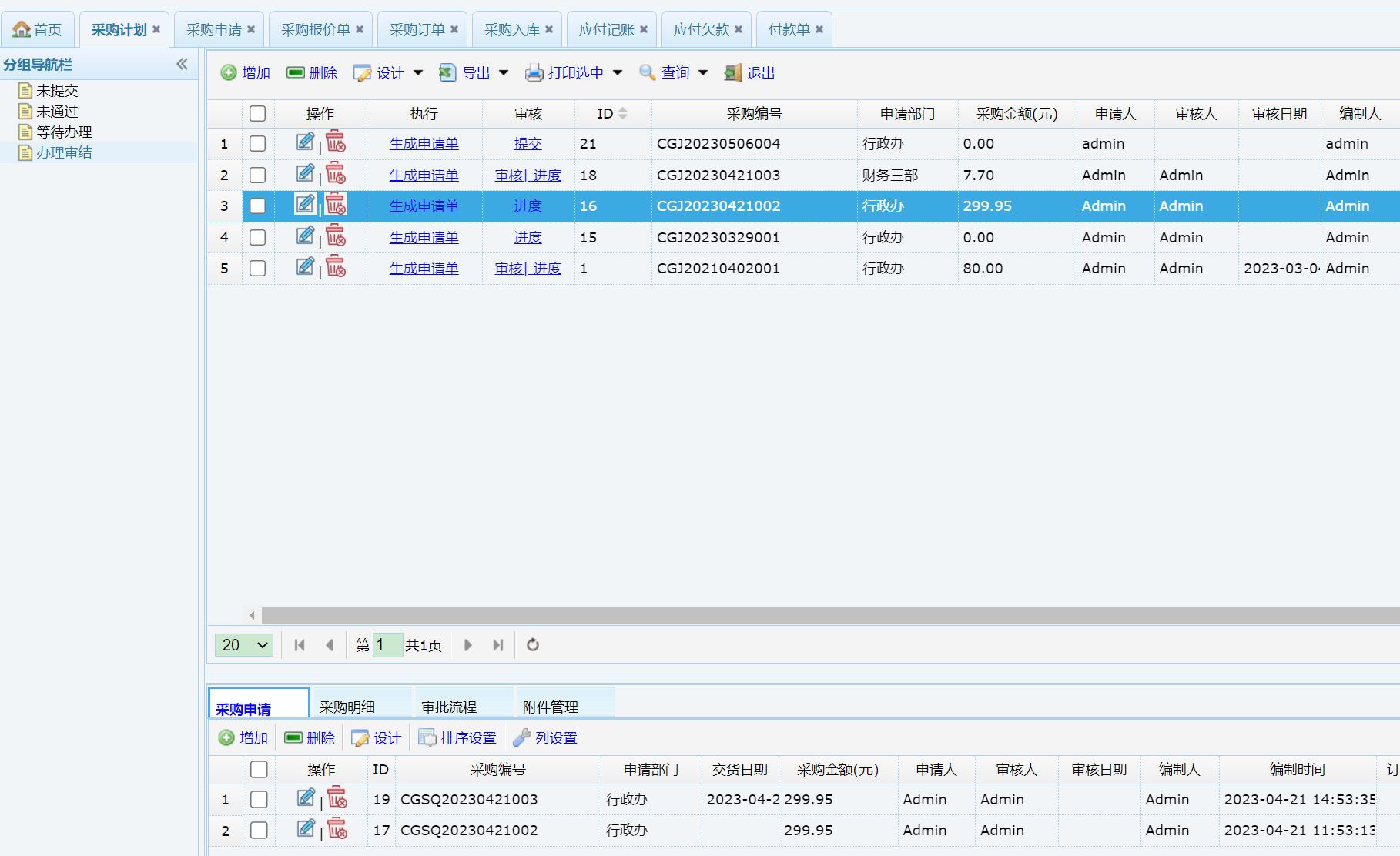Screen dimensions: 1400x856
Task: Close the 采购订单 tab
Action: coord(454,29)
